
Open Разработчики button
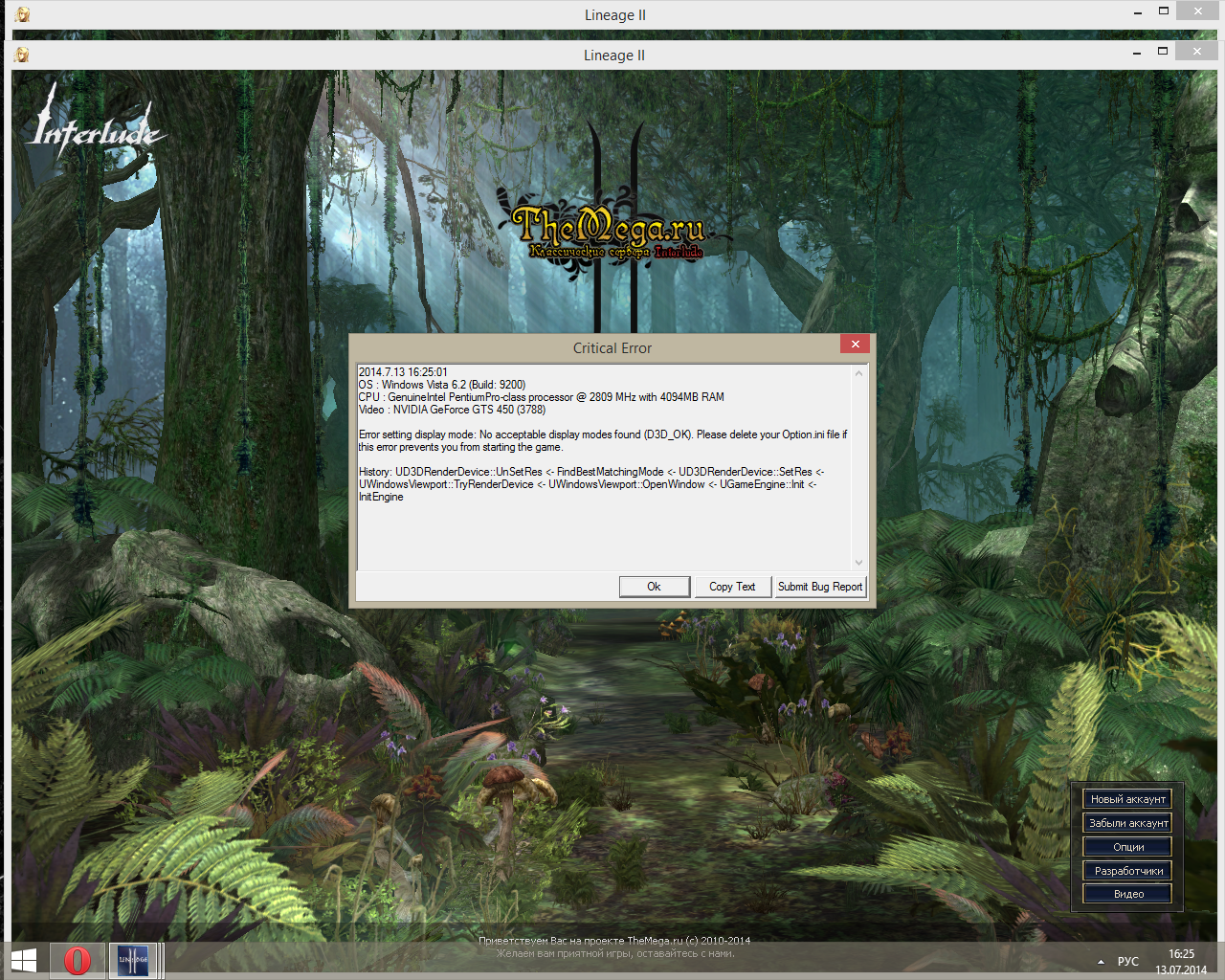coord(1128,871)
